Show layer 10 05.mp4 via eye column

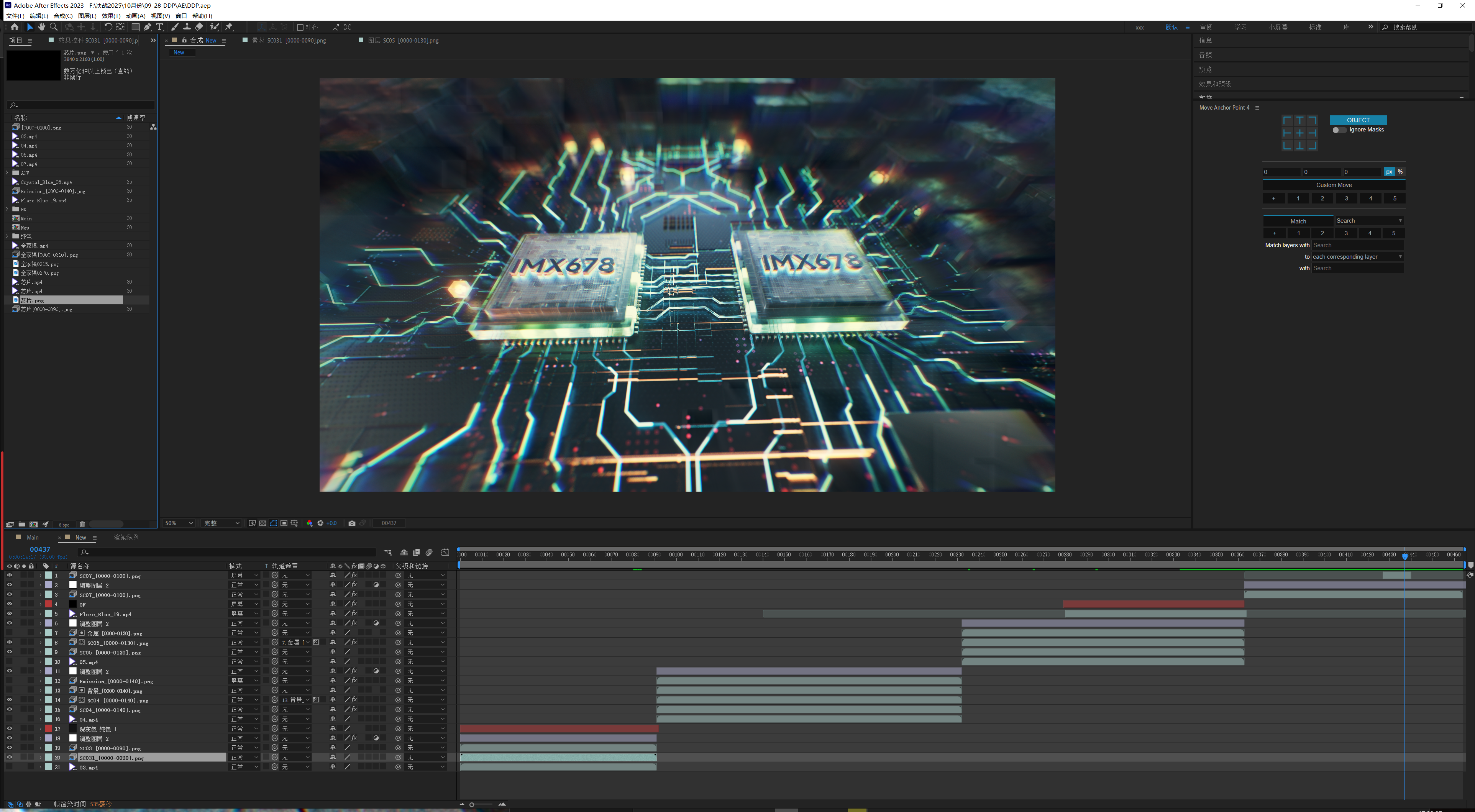(x=9, y=661)
